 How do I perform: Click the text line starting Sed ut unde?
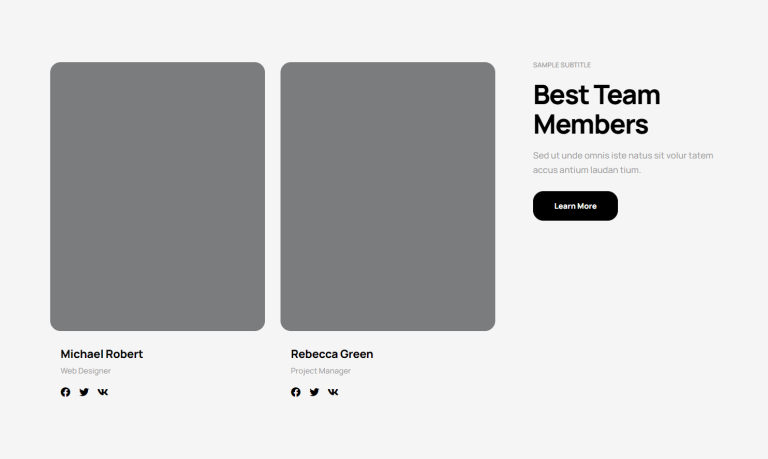[622, 155]
